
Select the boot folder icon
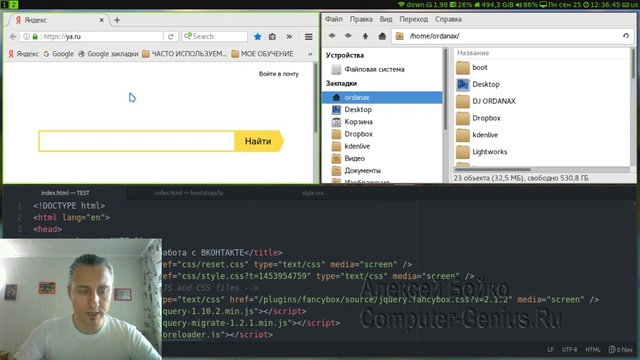(x=463, y=67)
